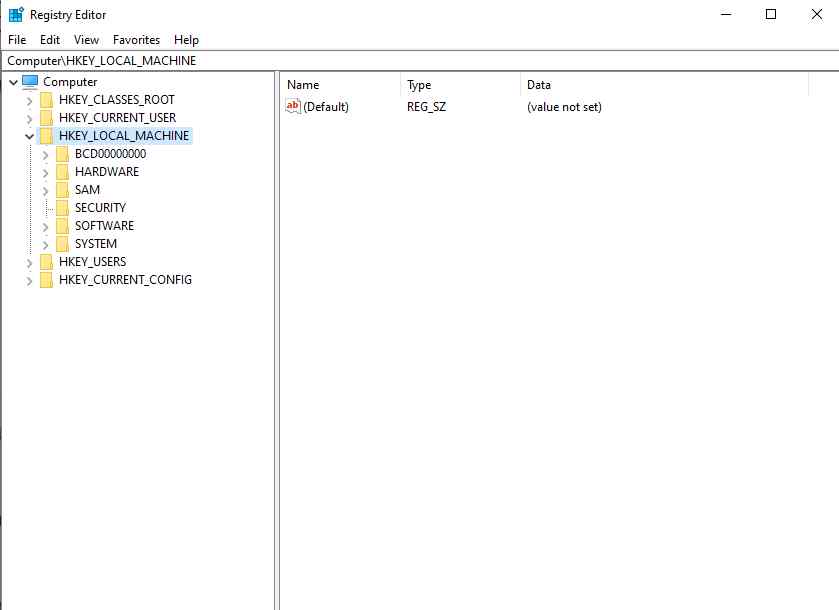Select the HKEY_CURRENT_CONFIG label
This screenshot has width=839, height=610.
pyautogui.click(x=125, y=280)
